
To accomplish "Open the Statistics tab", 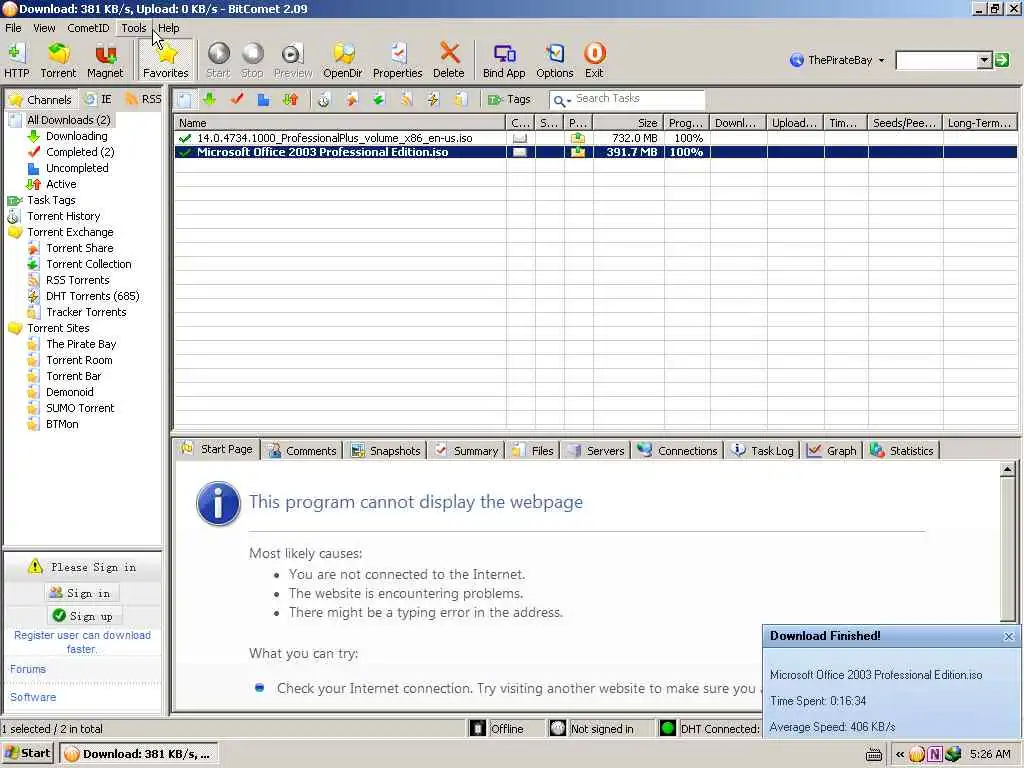I will pyautogui.click(x=902, y=451).
